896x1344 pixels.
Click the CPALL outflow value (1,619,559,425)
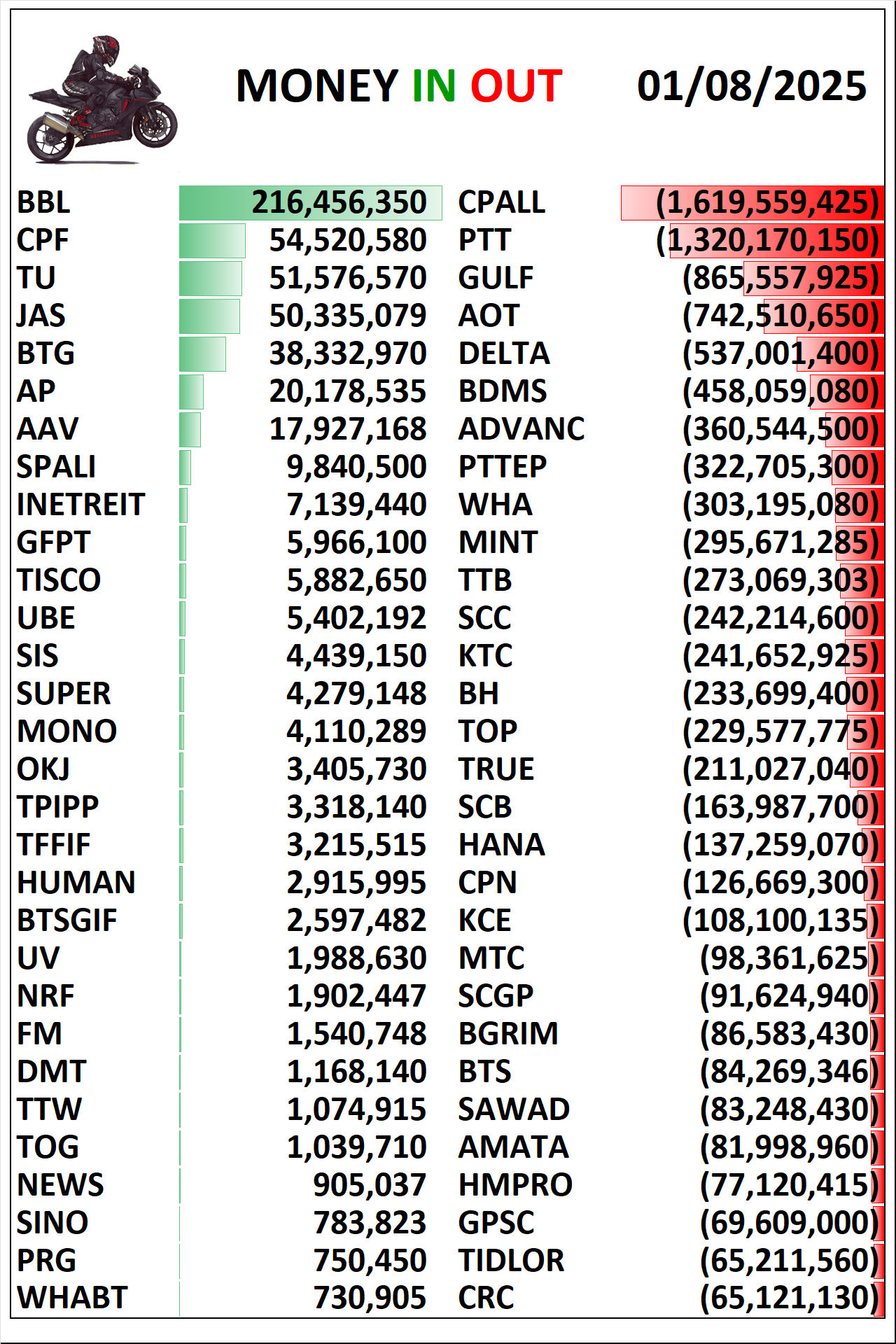[767, 203]
